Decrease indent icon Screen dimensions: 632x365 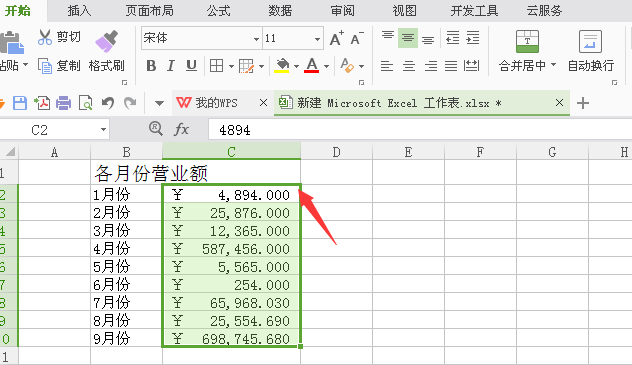453,37
